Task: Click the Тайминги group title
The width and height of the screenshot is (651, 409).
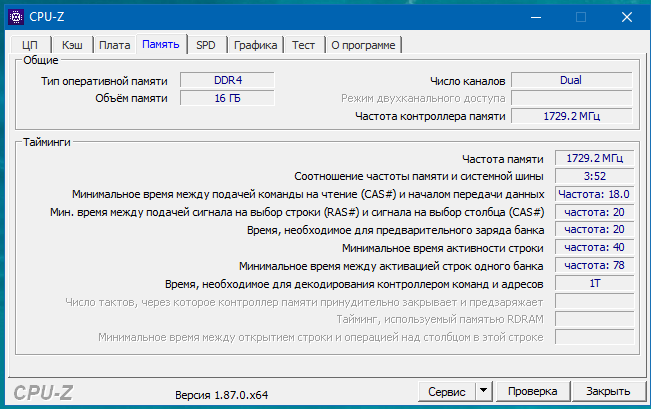Action: coord(46,142)
